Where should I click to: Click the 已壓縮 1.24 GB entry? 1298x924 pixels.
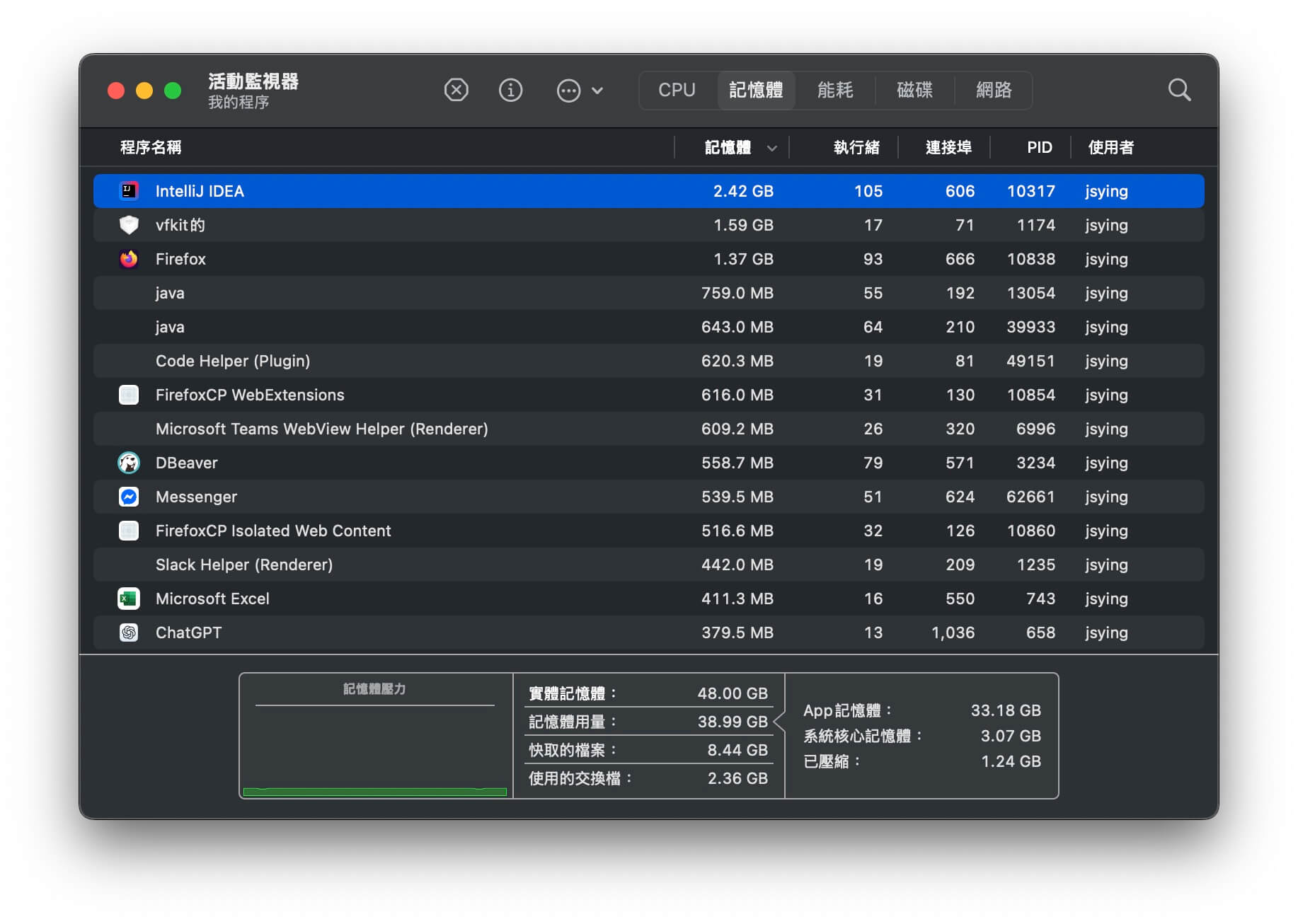[921, 761]
